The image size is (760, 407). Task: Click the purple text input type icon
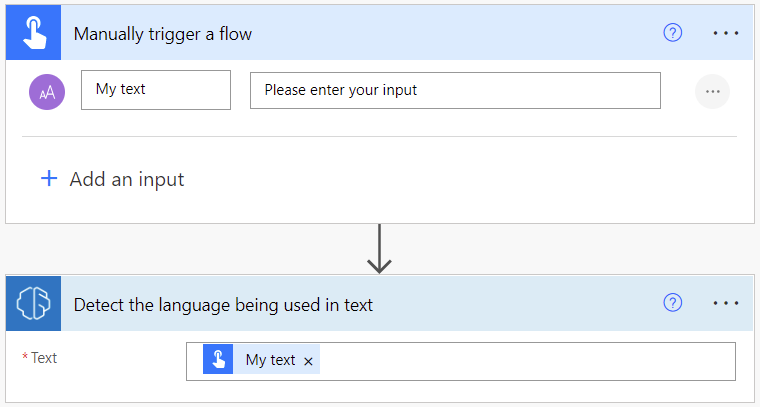47,91
